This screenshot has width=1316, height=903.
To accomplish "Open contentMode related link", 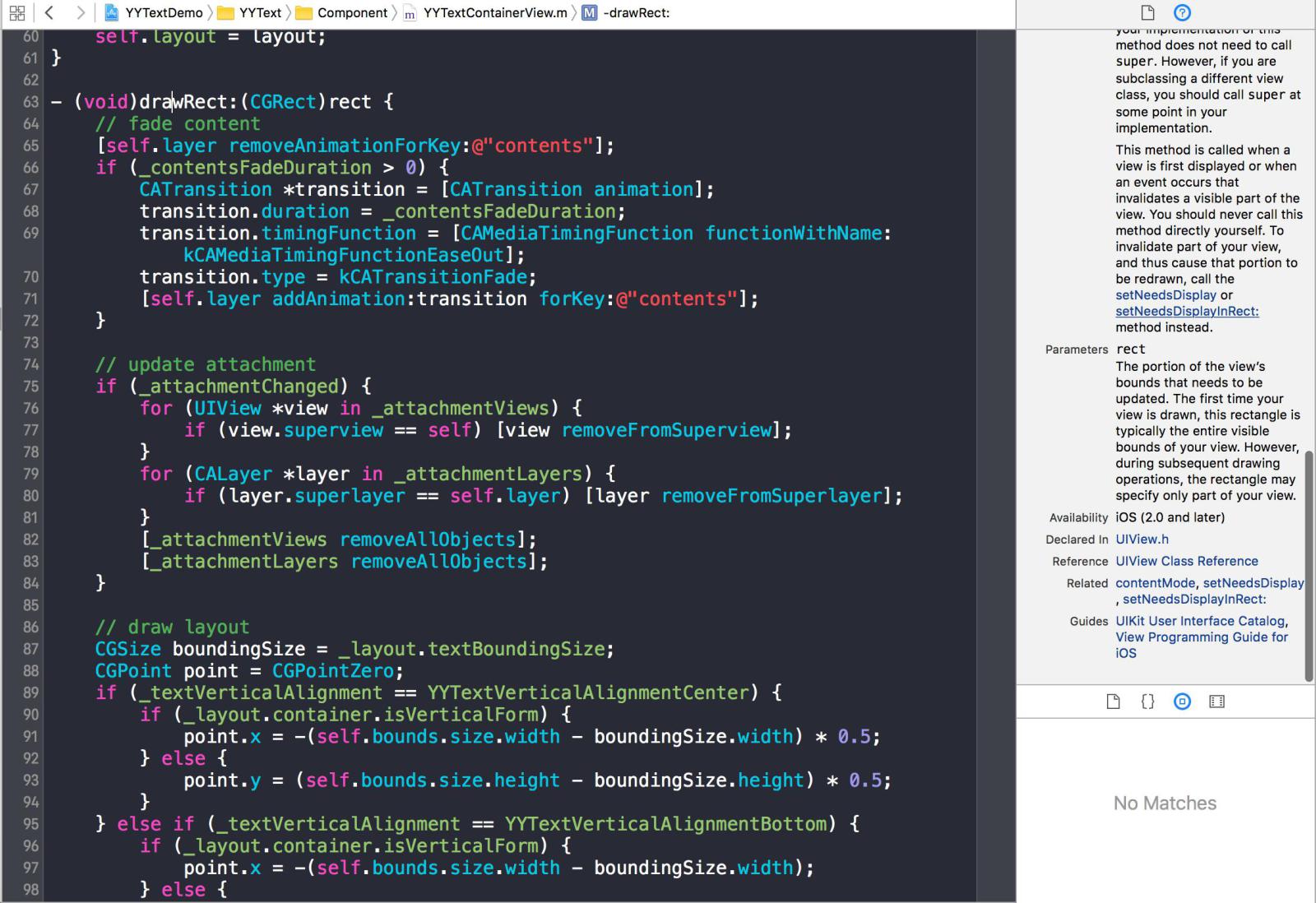I will coord(1155,583).
